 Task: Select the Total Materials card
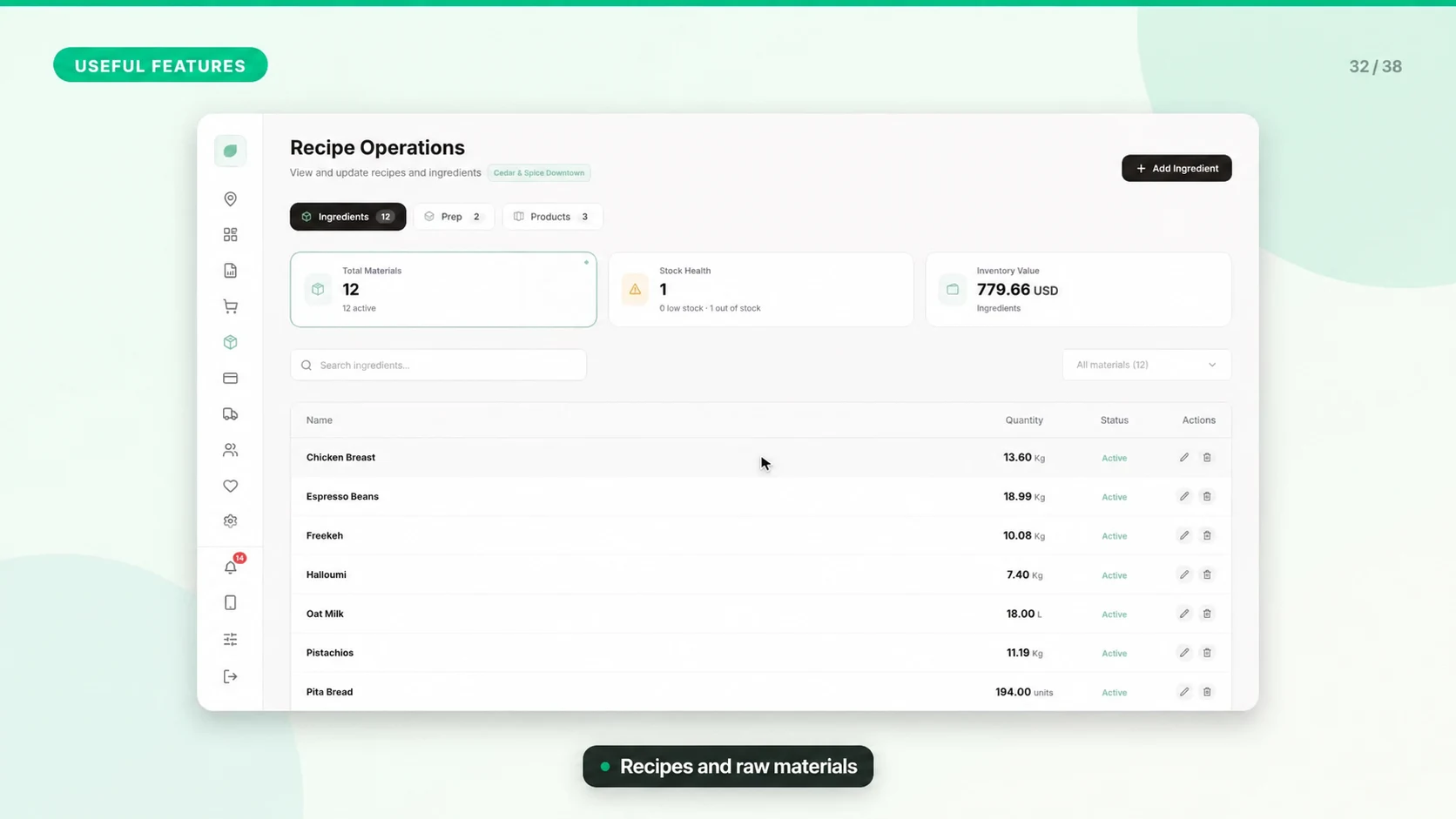coord(443,290)
